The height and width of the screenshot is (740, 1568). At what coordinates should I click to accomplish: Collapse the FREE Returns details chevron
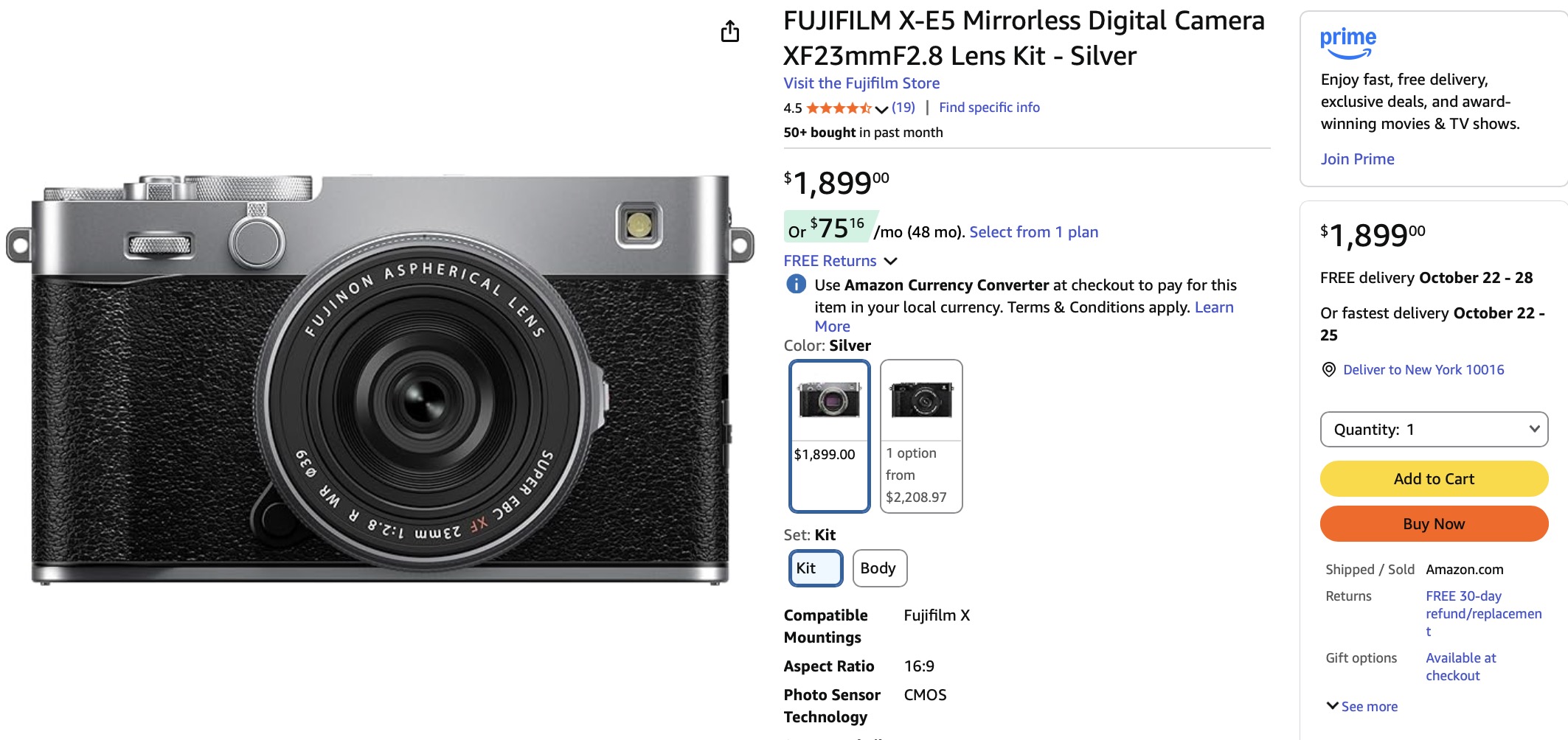click(x=890, y=261)
